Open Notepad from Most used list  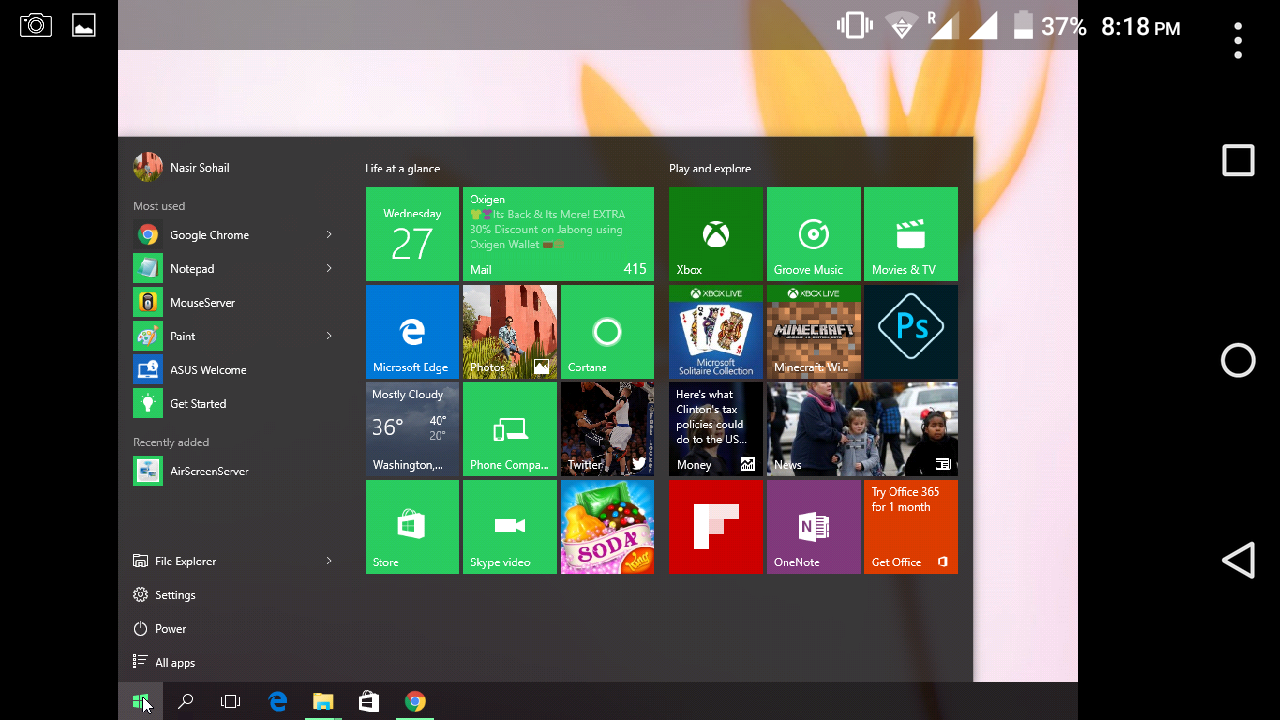(233, 269)
